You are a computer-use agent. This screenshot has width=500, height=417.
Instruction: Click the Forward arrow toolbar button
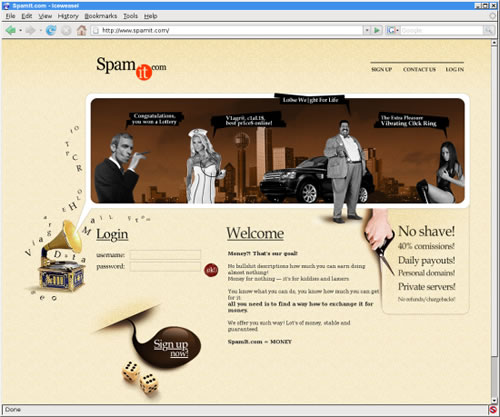click(30, 30)
